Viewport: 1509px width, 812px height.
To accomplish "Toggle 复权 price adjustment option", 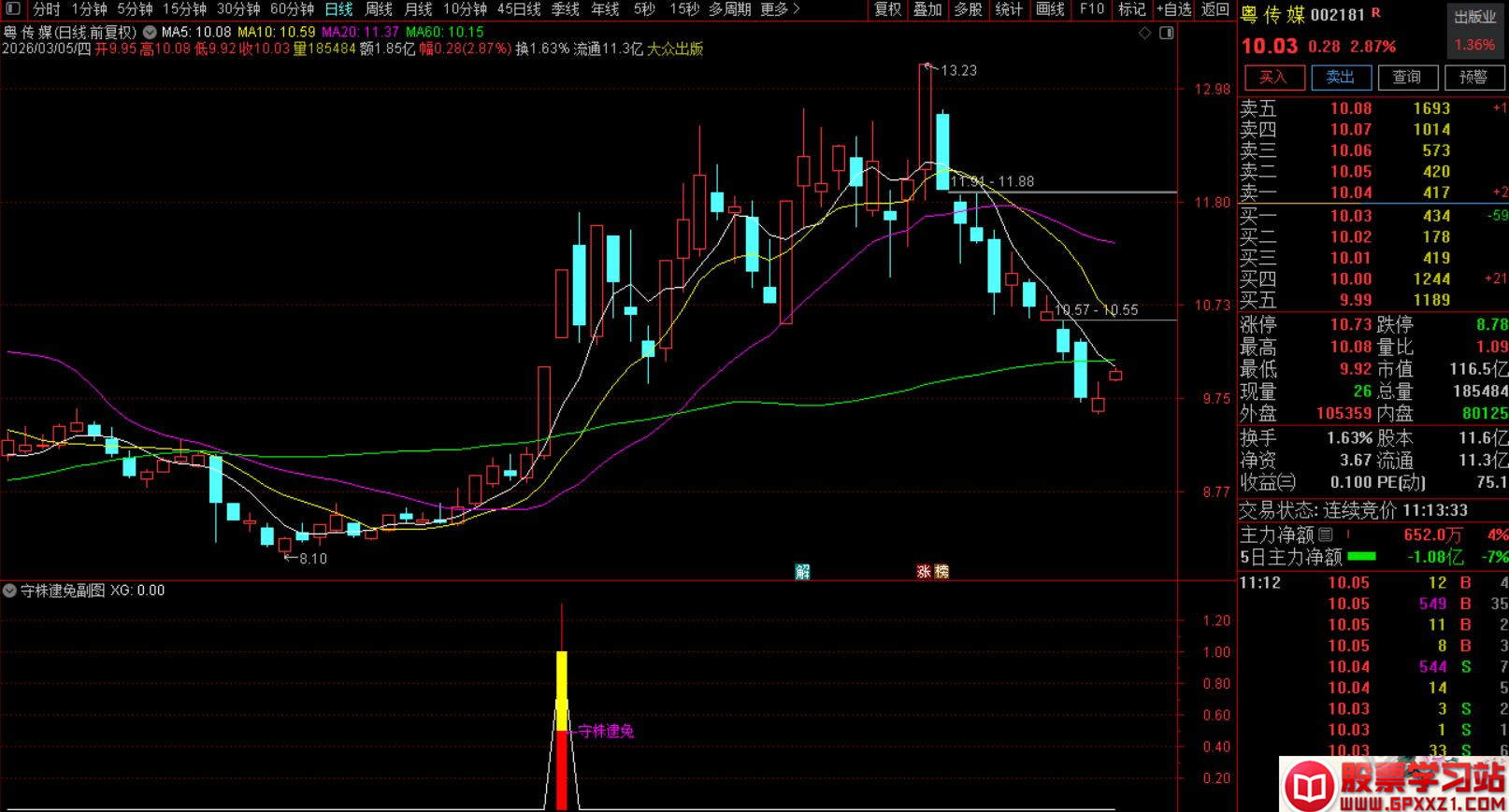I will [887, 9].
